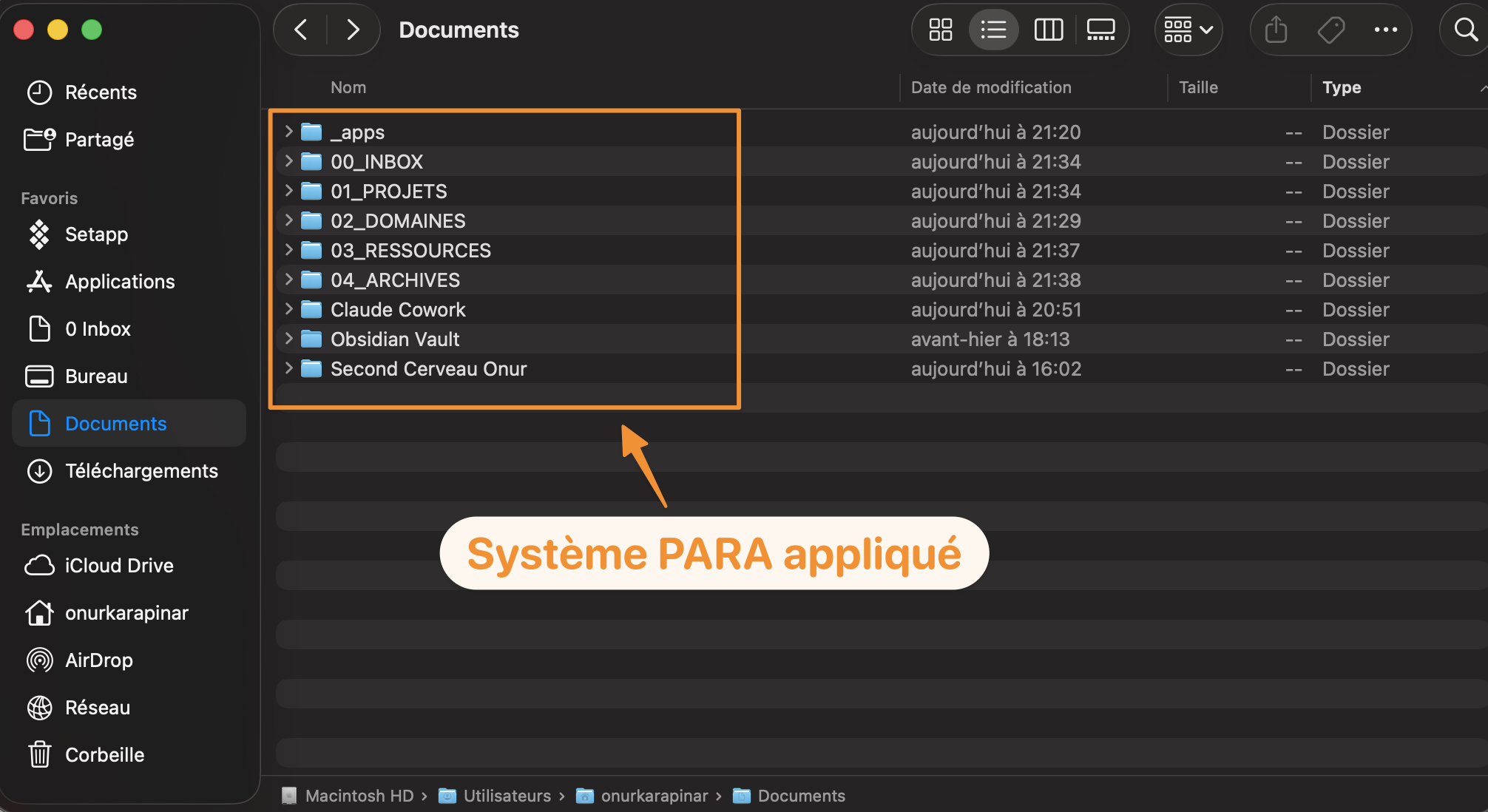Screen dimensions: 1488x812
Task: Switch to icon grid view
Action: 941,30
